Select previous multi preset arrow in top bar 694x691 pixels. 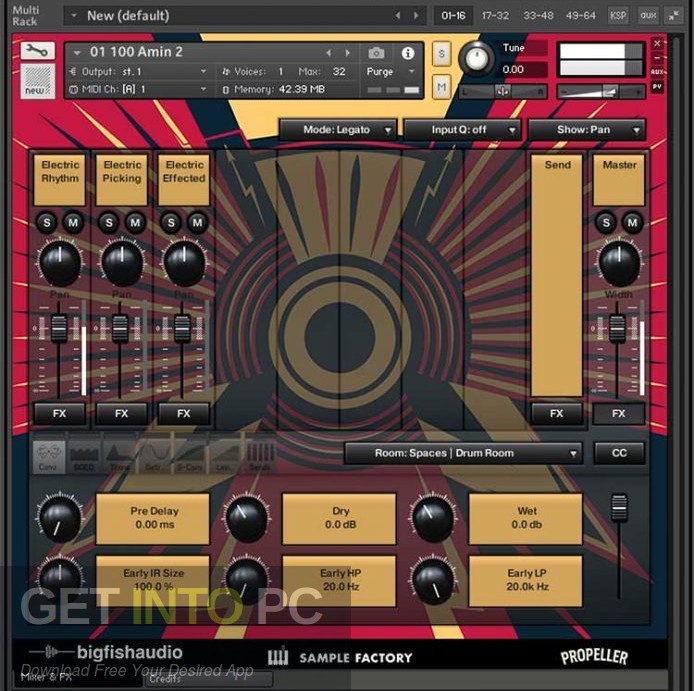tap(398, 16)
